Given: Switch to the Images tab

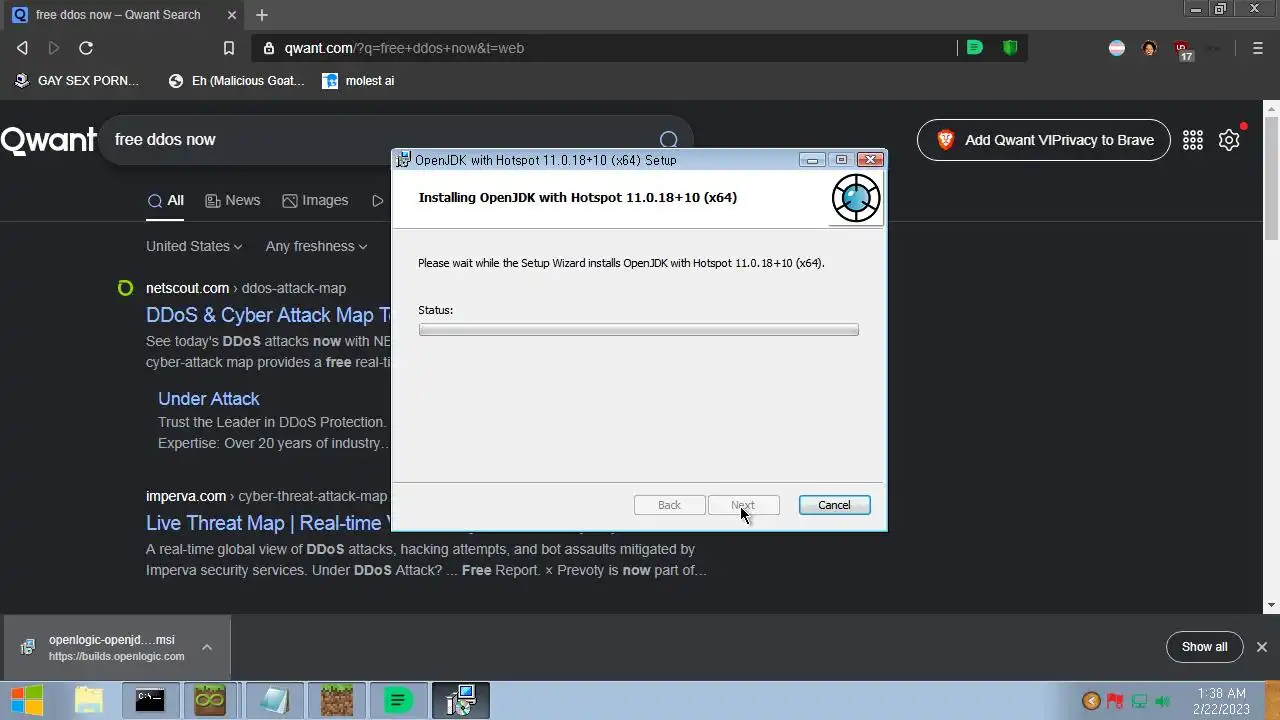Looking at the screenshot, I should 315,200.
